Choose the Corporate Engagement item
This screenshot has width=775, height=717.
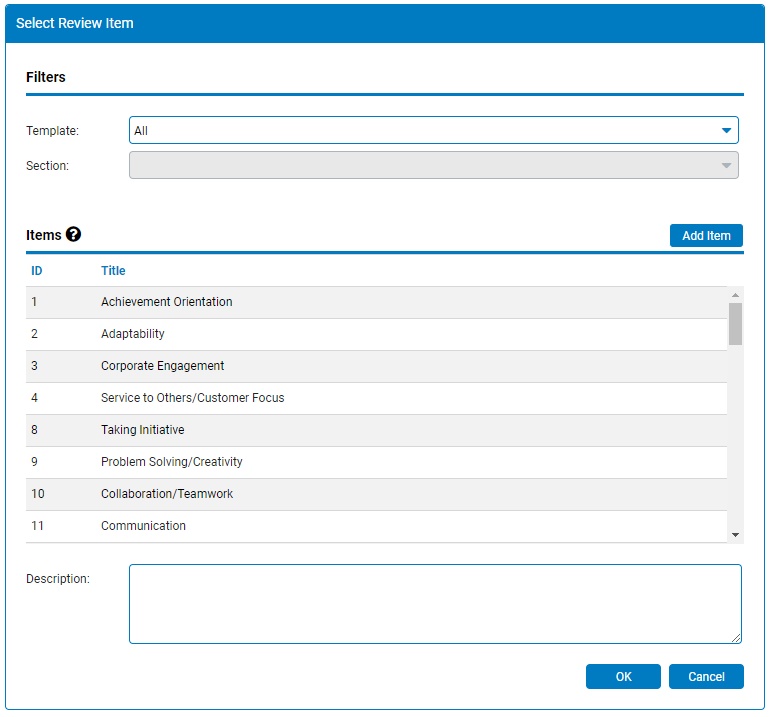click(376, 366)
